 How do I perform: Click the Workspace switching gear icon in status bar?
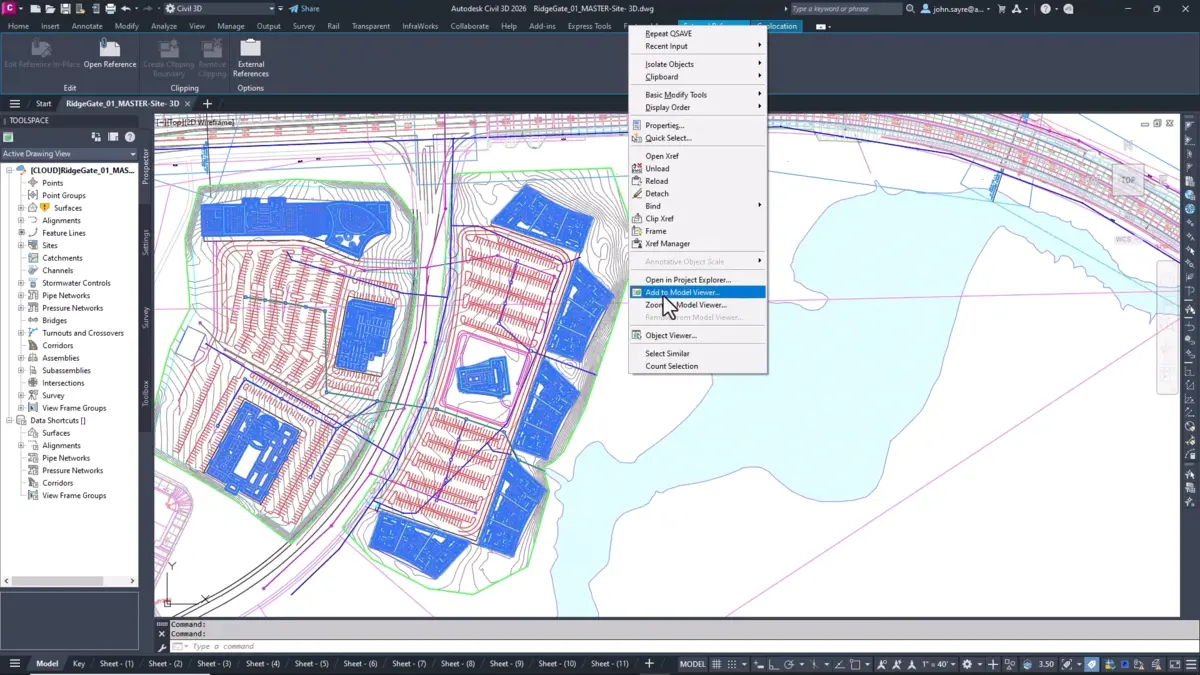tap(967, 664)
